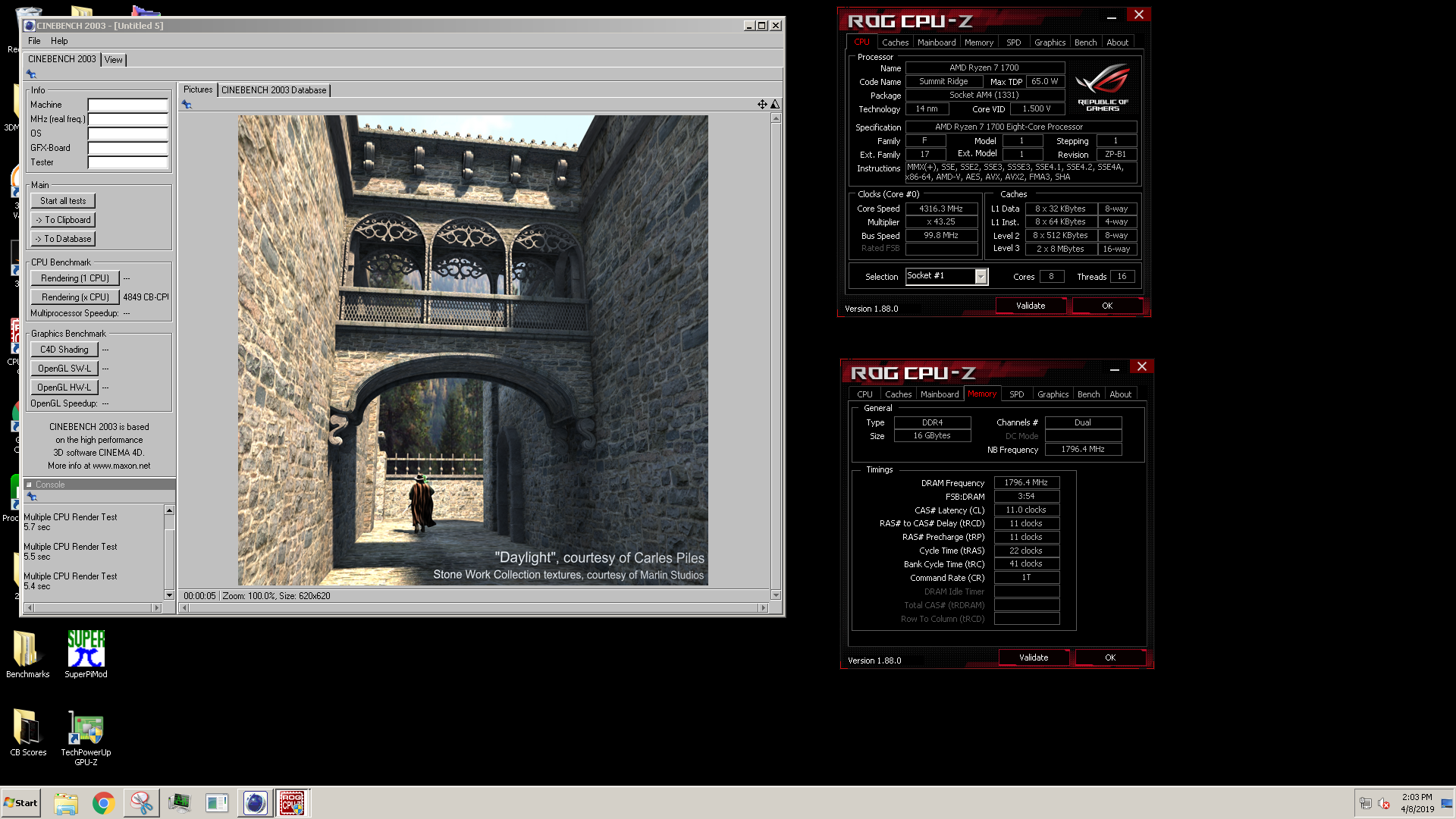Viewport: 1456px width, 819px height.
Task: Click Validate in top CPU-Z window
Action: pos(1031,306)
